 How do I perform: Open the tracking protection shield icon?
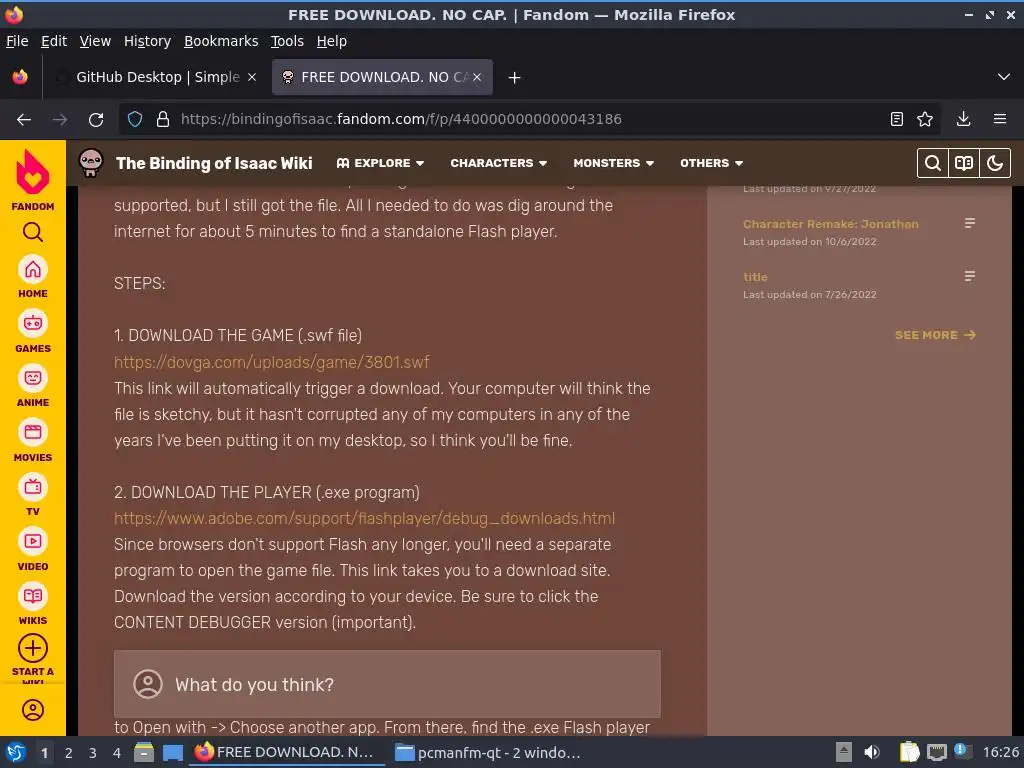135,120
